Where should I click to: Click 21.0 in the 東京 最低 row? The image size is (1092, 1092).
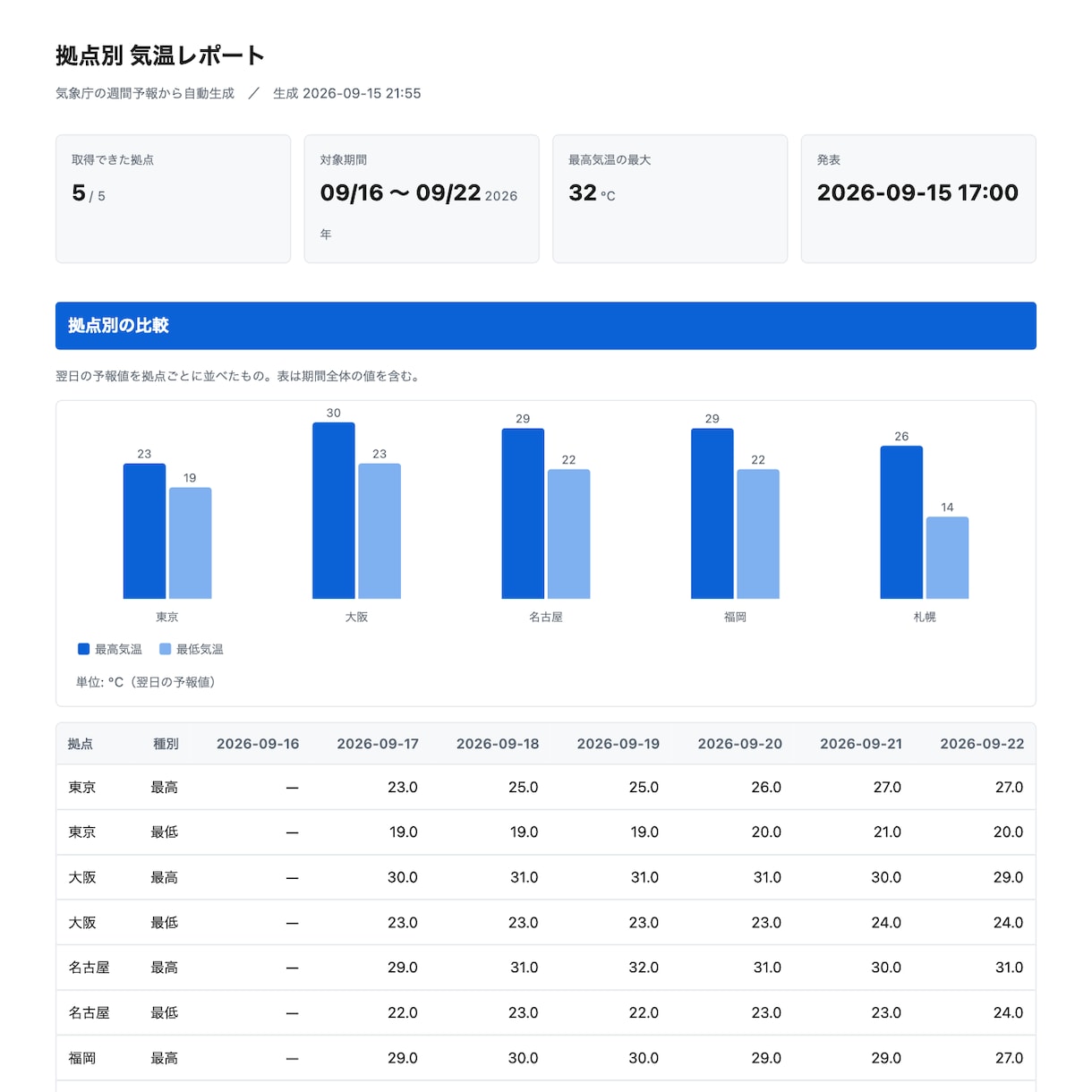coord(887,832)
